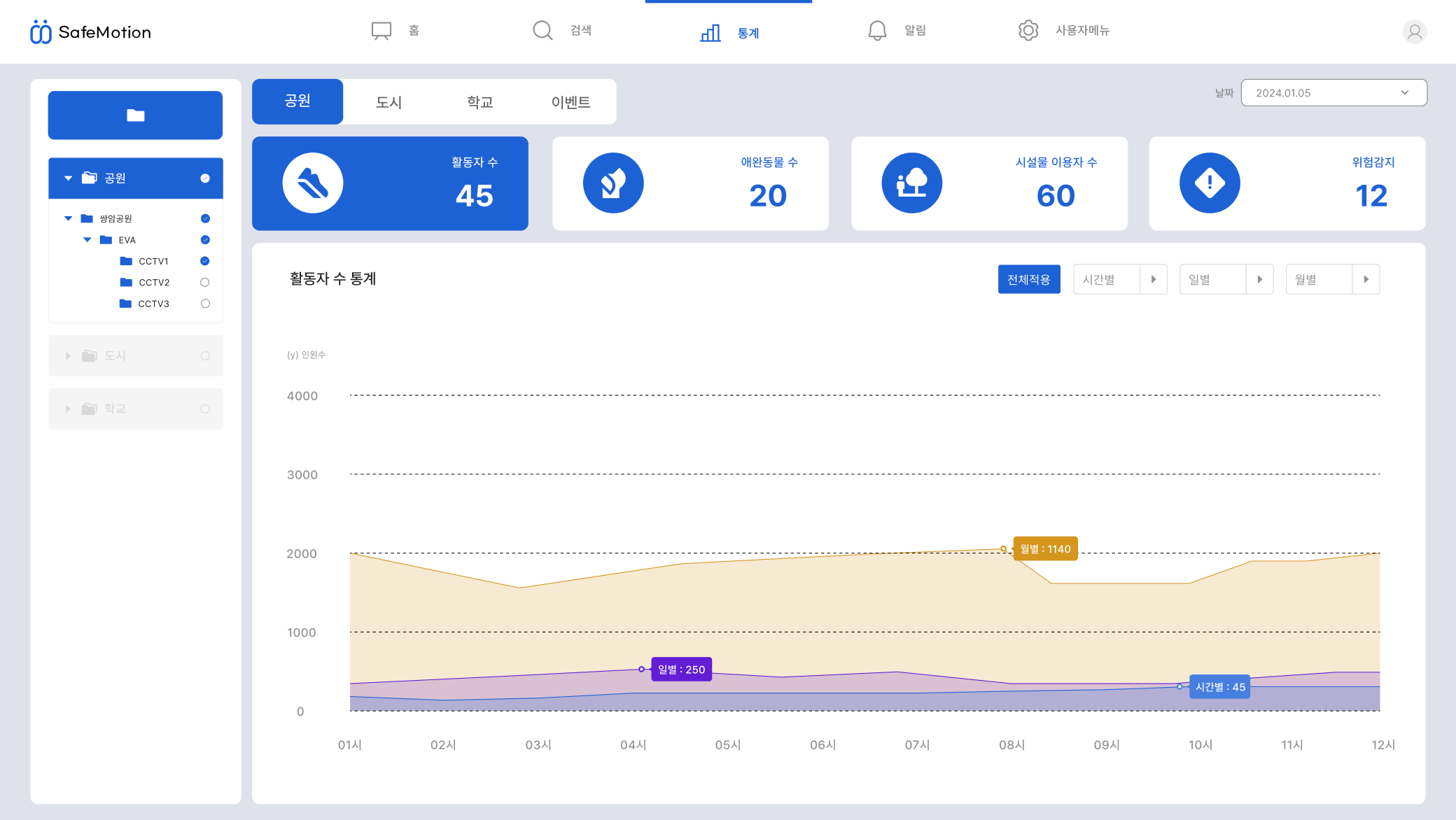Expand the disabled 학교 tree section
The height and width of the screenshot is (820, 1456).
tap(68, 409)
